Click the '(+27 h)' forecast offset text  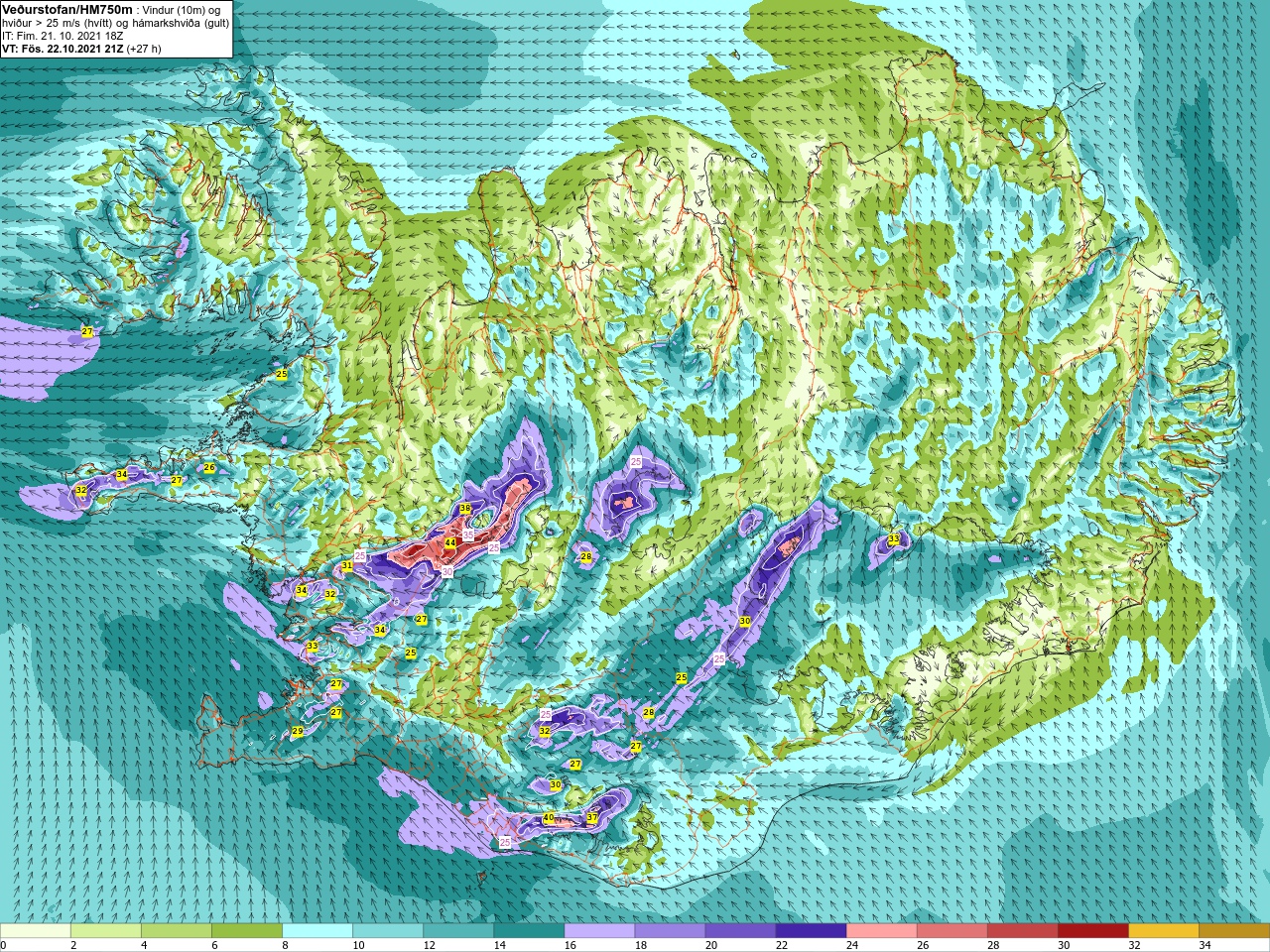point(144,48)
